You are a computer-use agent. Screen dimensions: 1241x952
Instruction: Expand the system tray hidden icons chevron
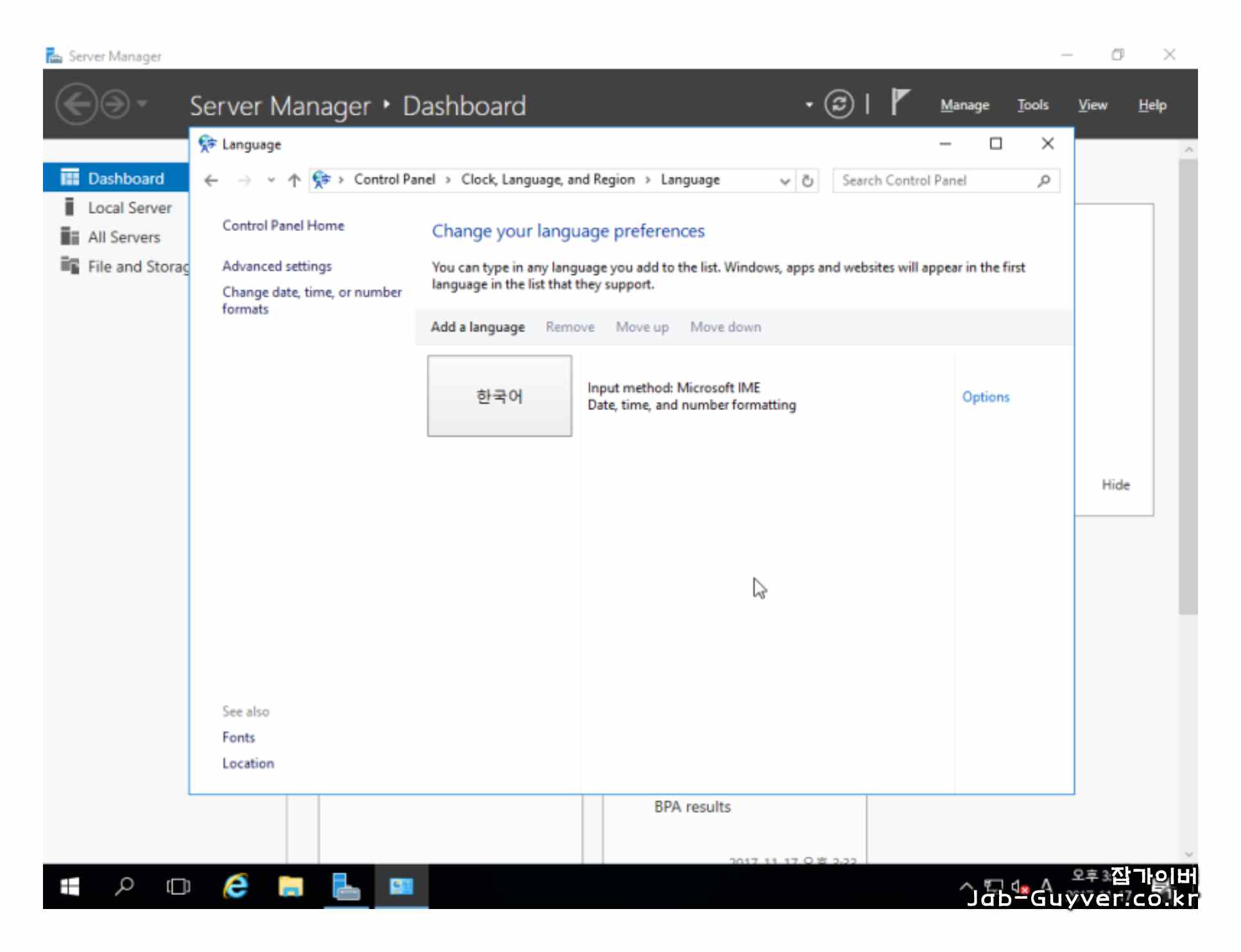coord(966,886)
